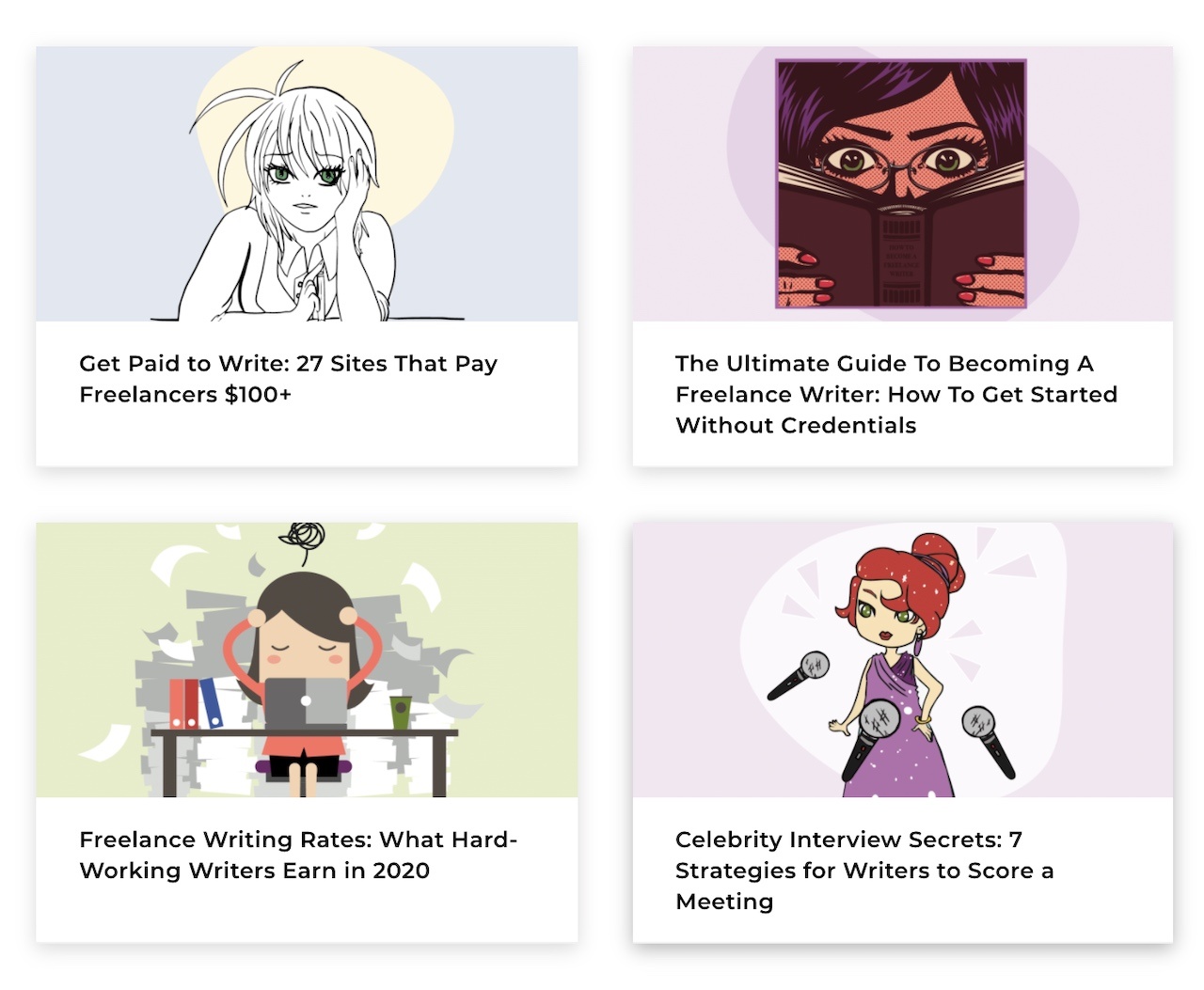
Task: Click the blue binder on the desk
Action: click(212, 703)
